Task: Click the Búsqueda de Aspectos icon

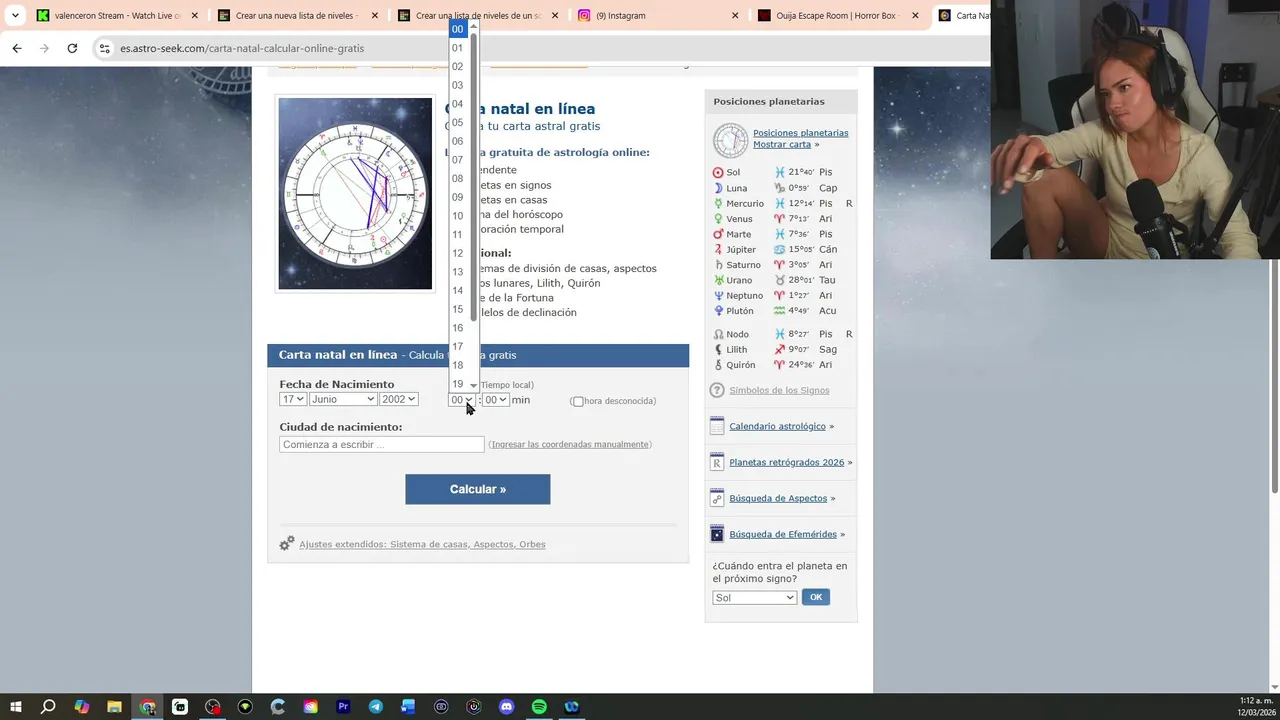Action: 716,498
